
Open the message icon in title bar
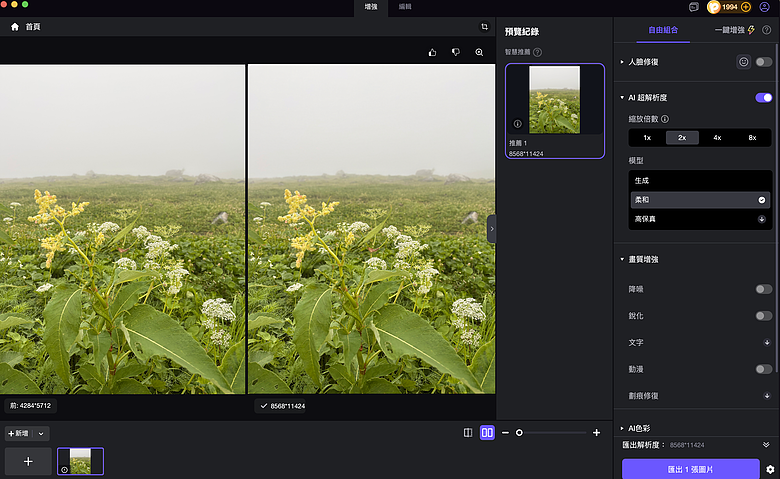[x=693, y=7]
